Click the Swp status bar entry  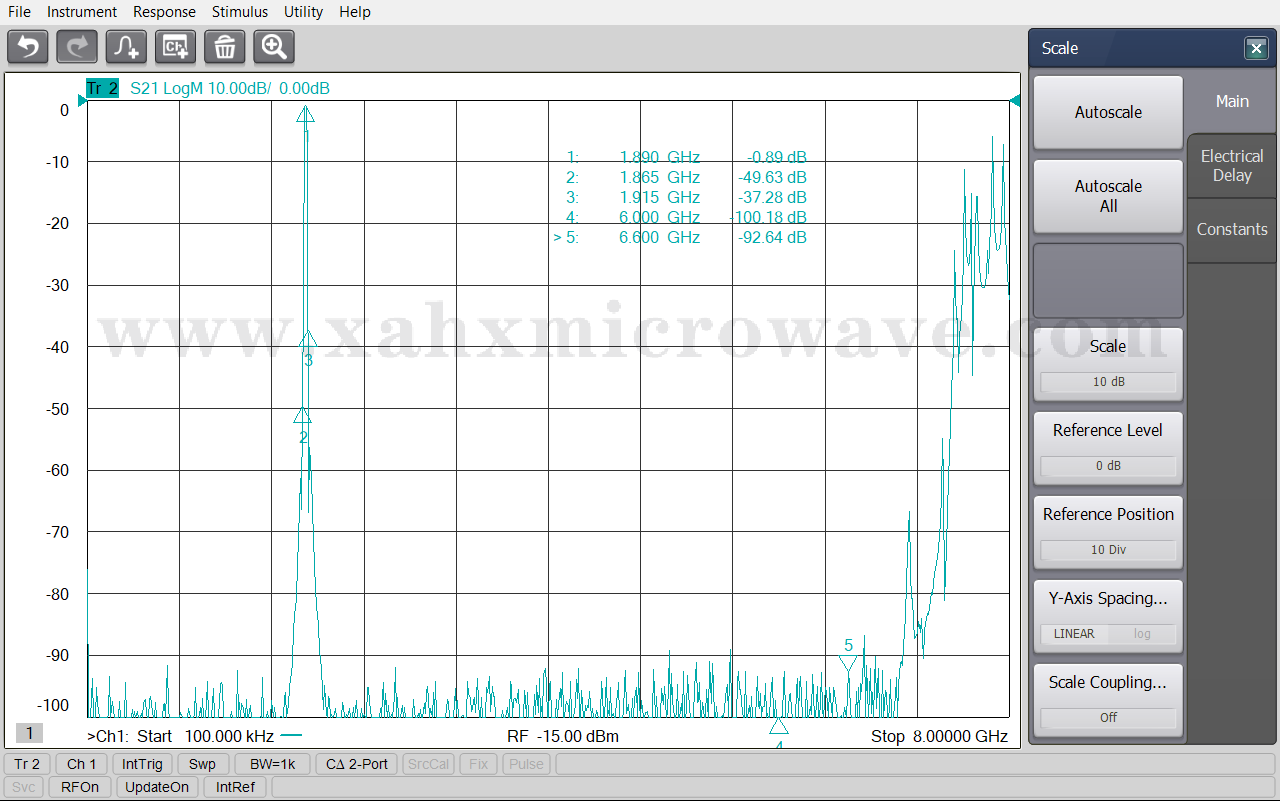pos(202,764)
